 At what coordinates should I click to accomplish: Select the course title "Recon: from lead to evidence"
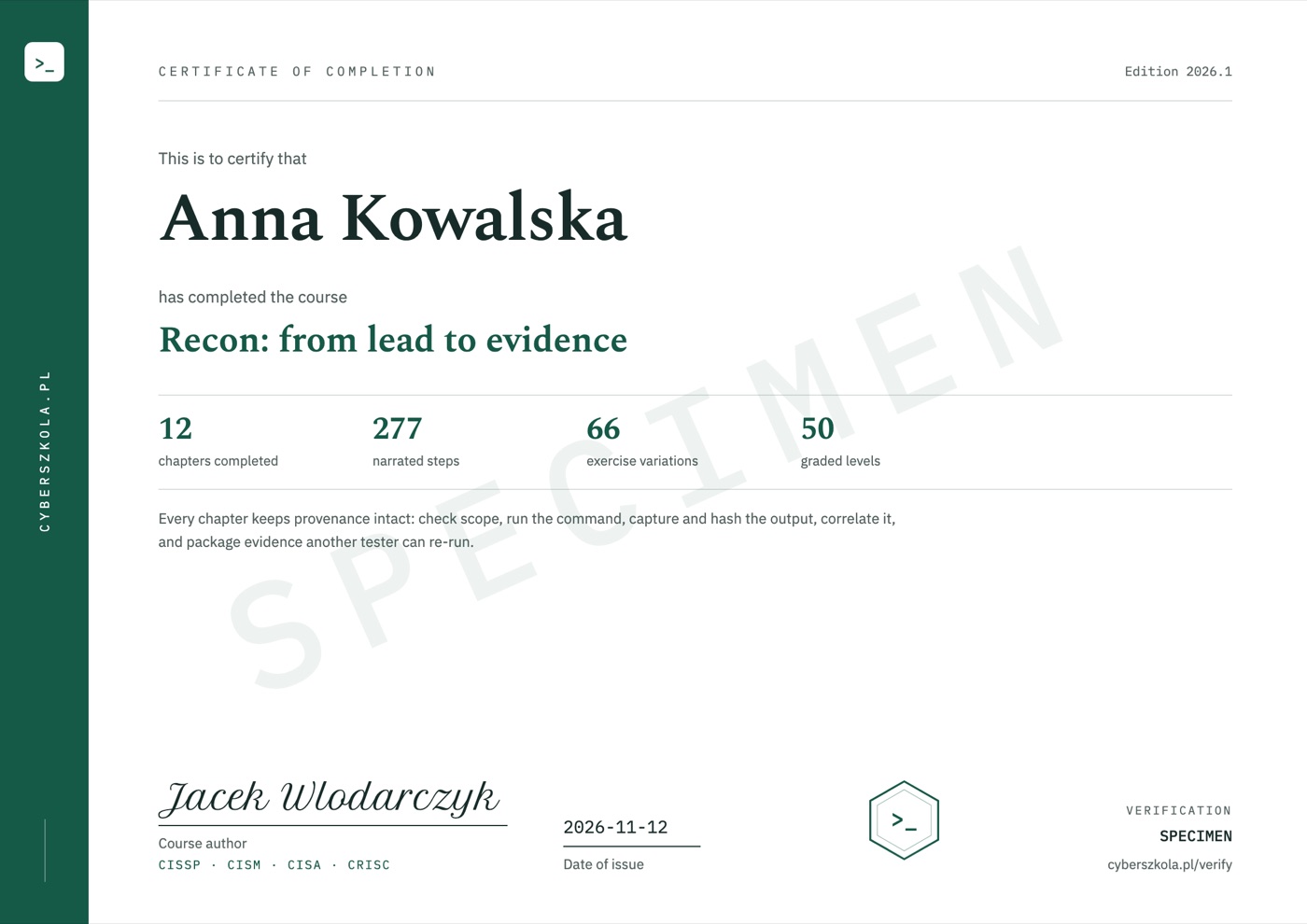(x=393, y=340)
